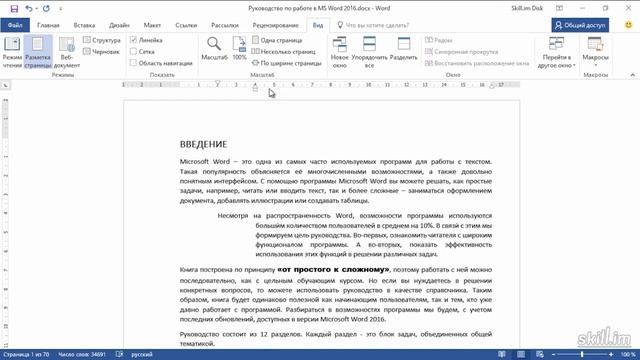Switch to the Рассылки tab

point(224,25)
